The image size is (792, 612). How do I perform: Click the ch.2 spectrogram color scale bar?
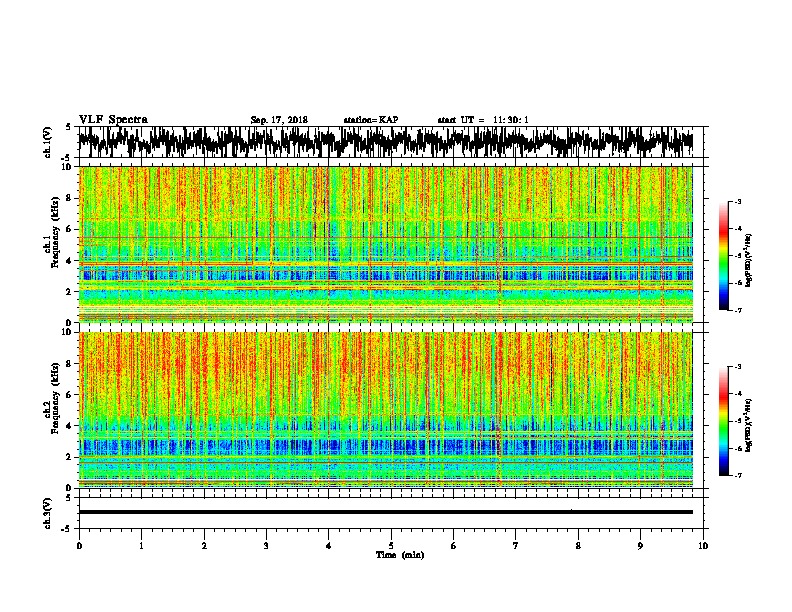click(x=724, y=421)
